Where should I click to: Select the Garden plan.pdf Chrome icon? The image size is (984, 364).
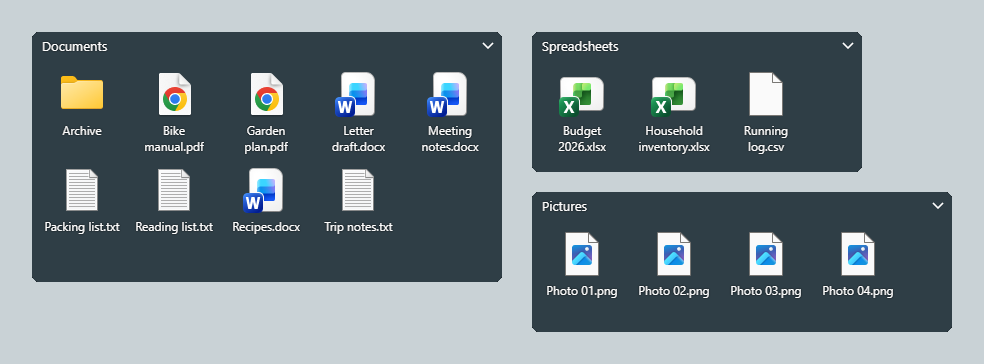pyautogui.click(x=267, y=94)
